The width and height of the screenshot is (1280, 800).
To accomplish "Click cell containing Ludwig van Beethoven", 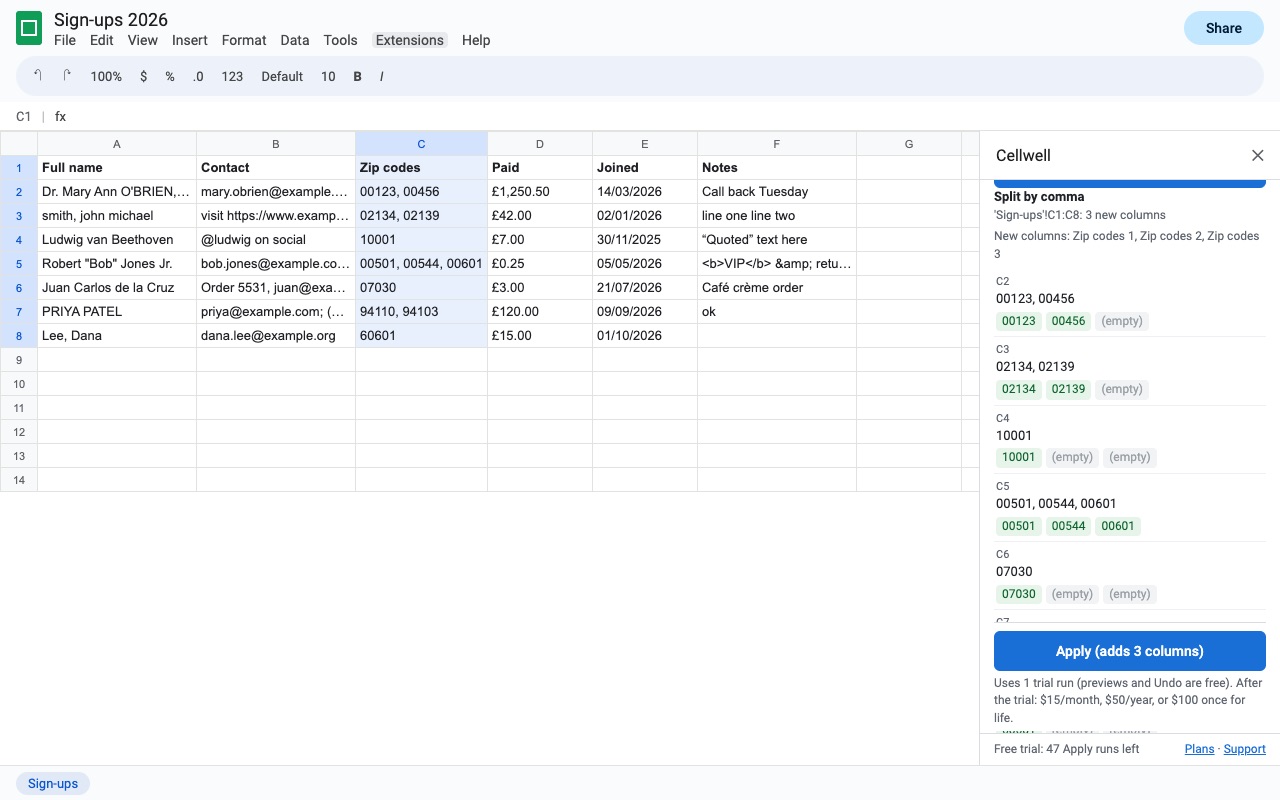I will 117,240.
